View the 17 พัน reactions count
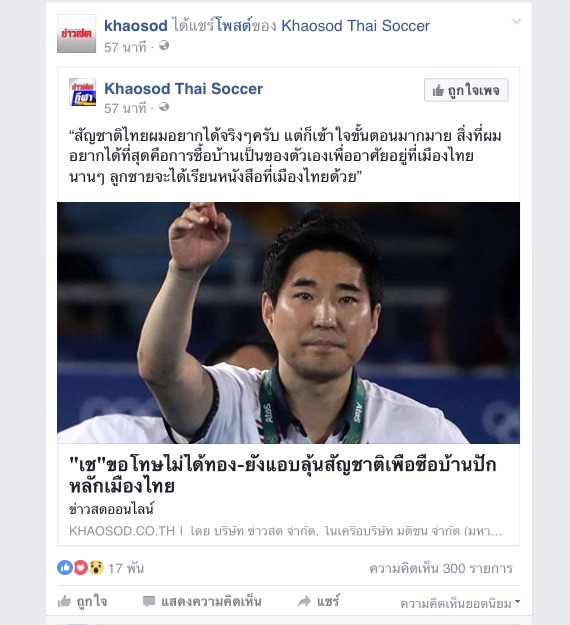The height and width of the screenshot is (625, 570). [126, 568]
